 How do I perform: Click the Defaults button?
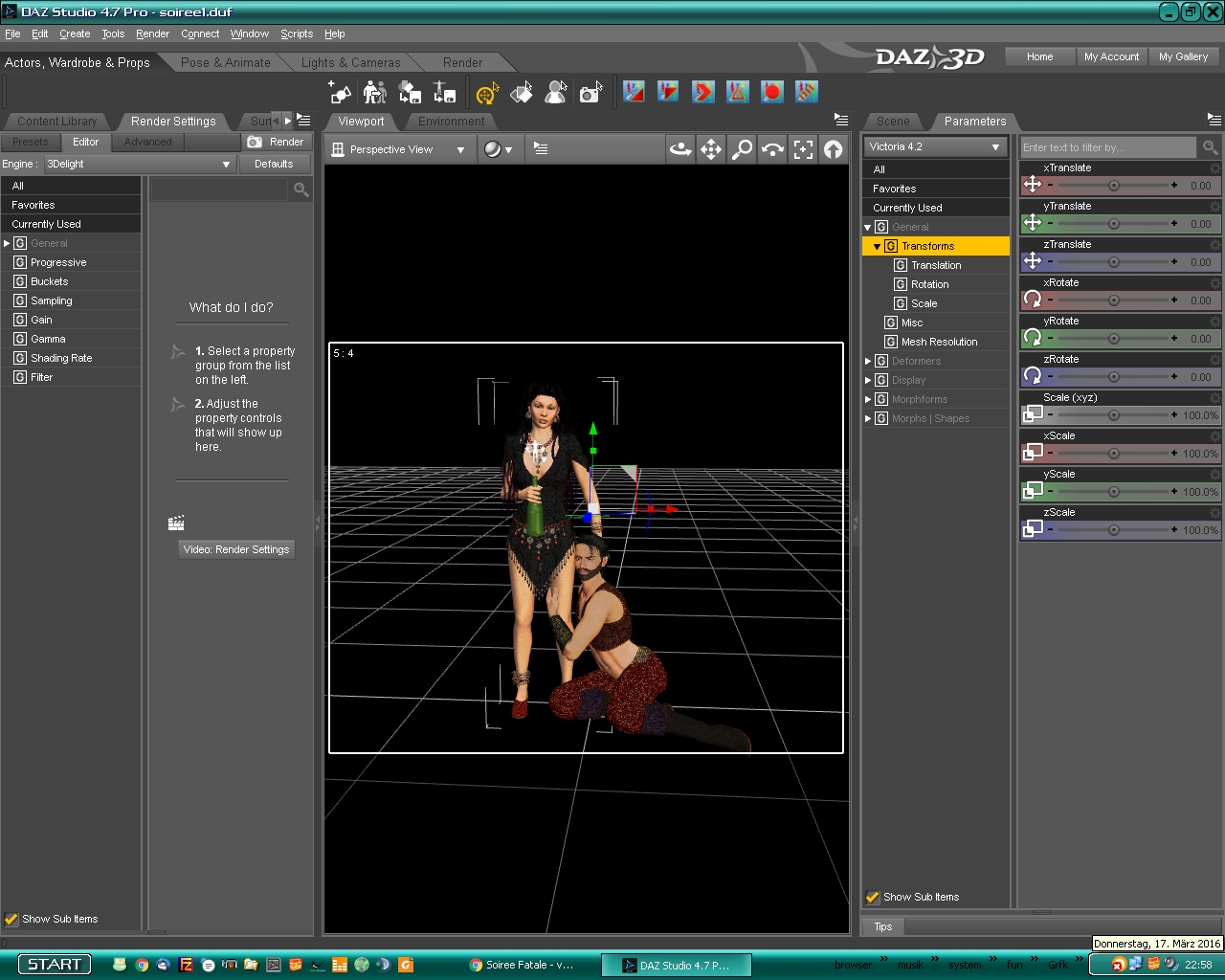[274, 164]
